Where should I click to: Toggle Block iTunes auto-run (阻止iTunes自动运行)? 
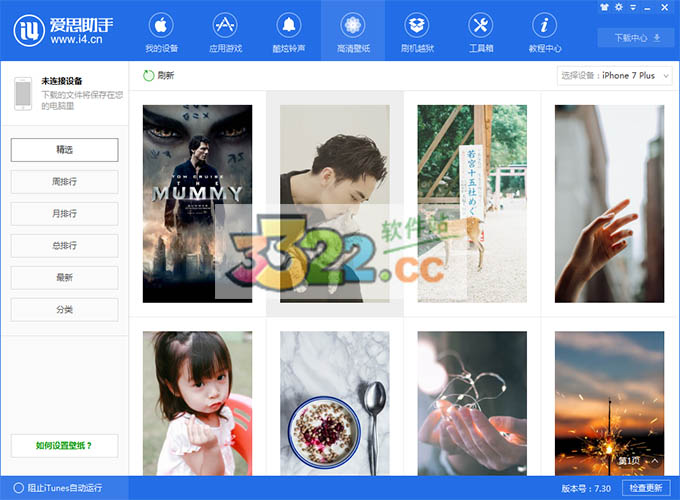pos(18,488)
